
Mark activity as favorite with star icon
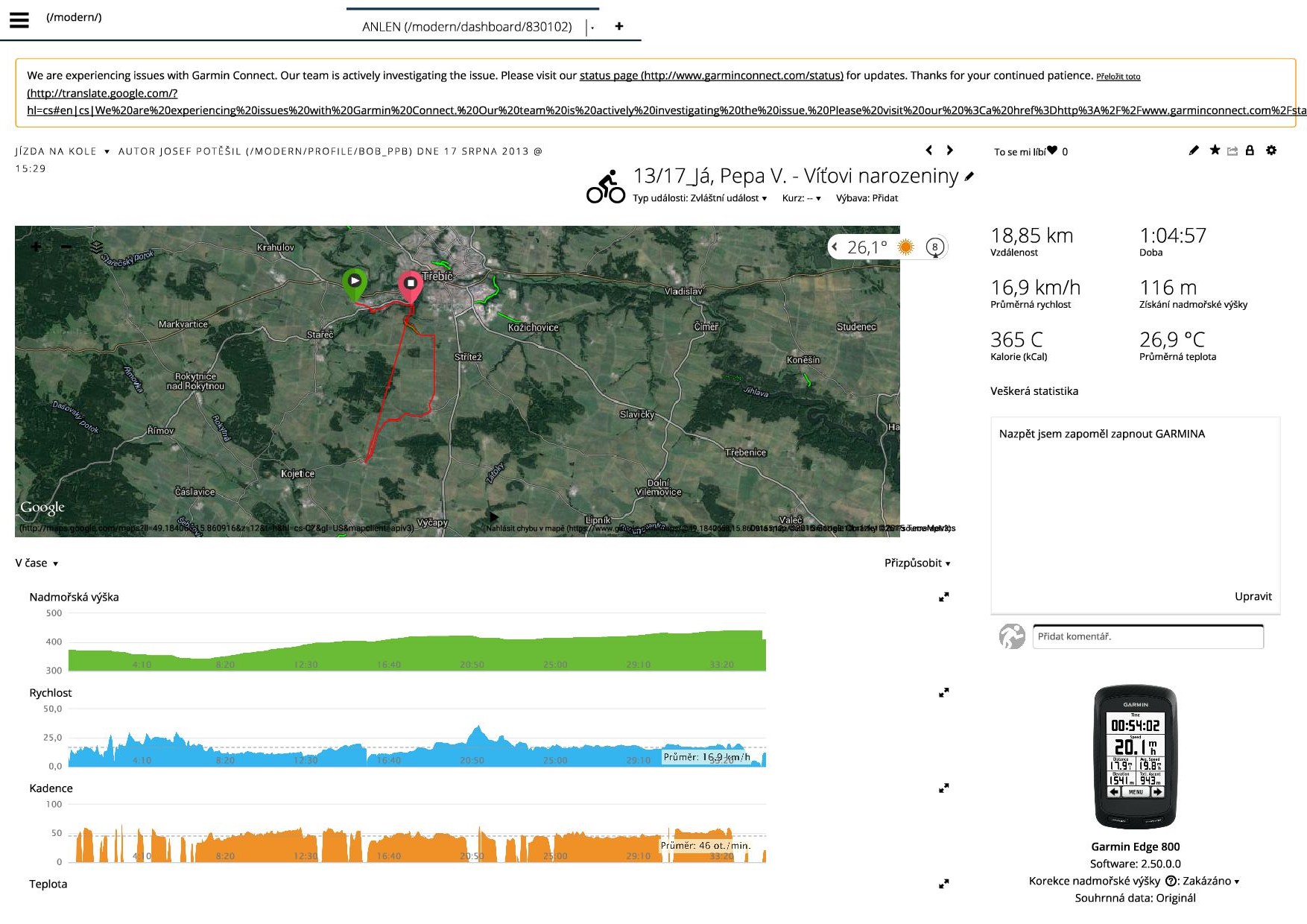coord(1215,151)
